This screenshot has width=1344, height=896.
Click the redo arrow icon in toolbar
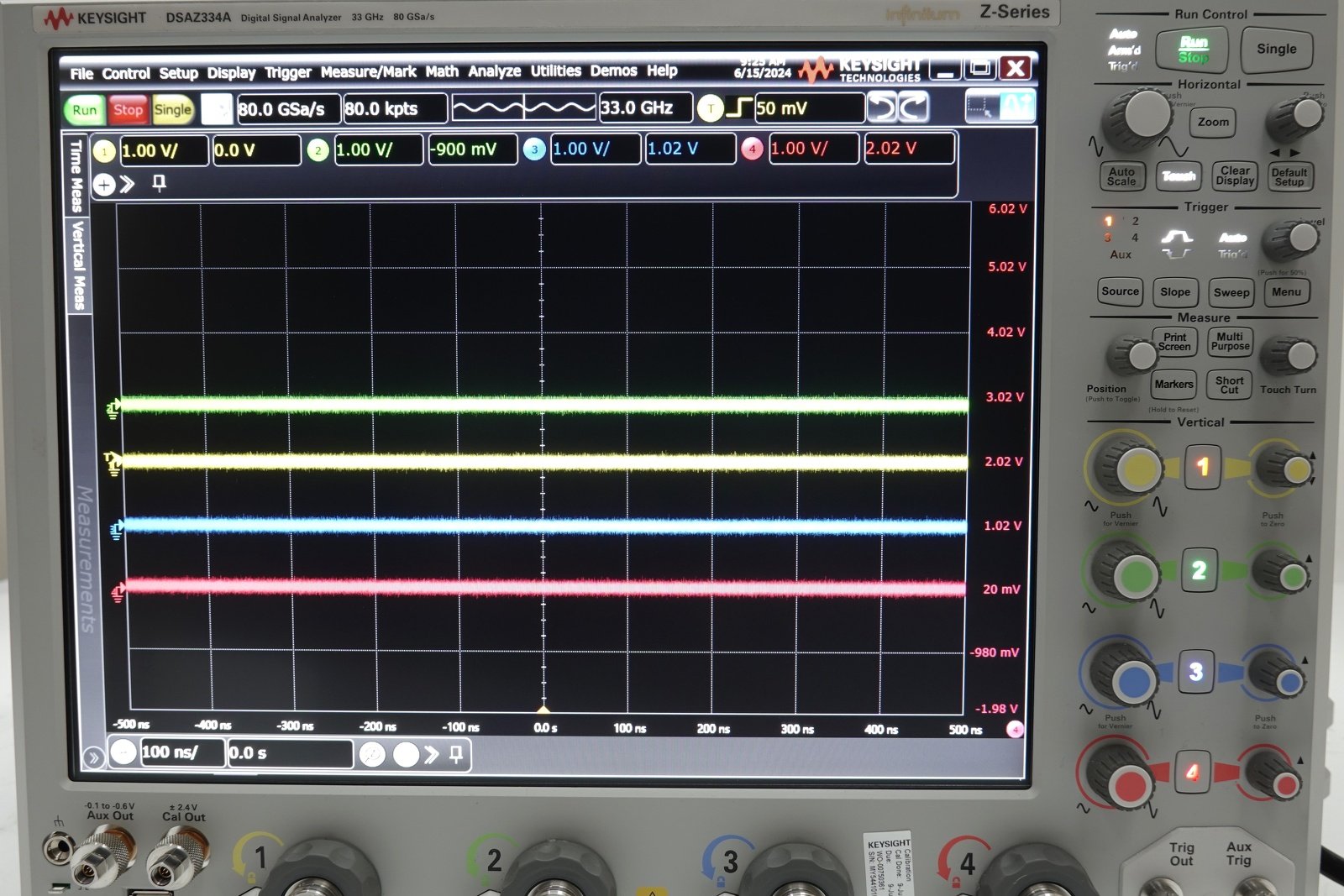(914, 107)
